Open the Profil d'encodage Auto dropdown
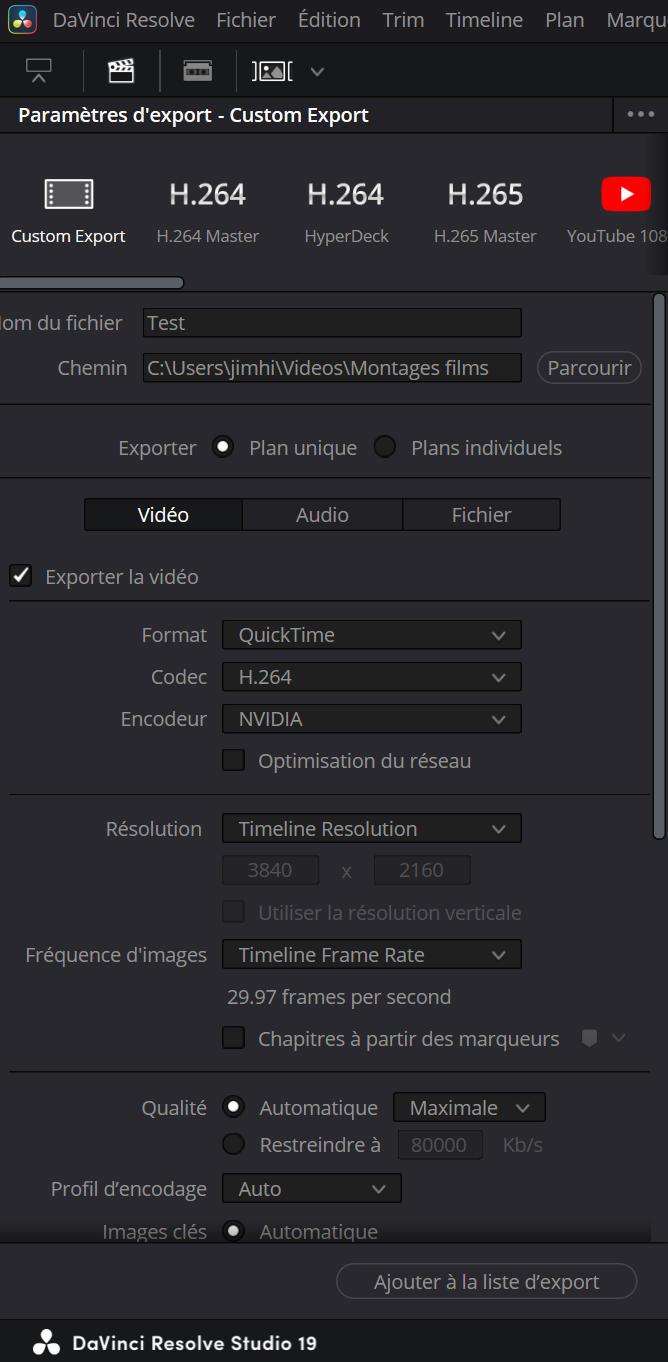The height and width of the screenshot is (1362, 668). tap(312, 1189)
